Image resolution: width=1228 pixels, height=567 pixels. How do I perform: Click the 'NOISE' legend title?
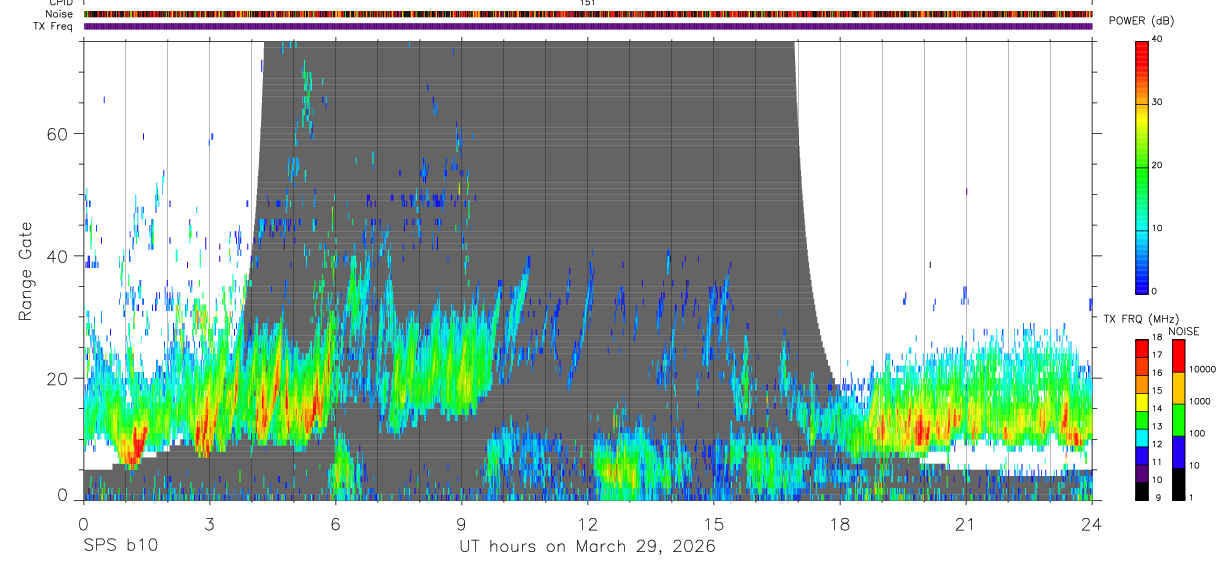(1183, 332)
